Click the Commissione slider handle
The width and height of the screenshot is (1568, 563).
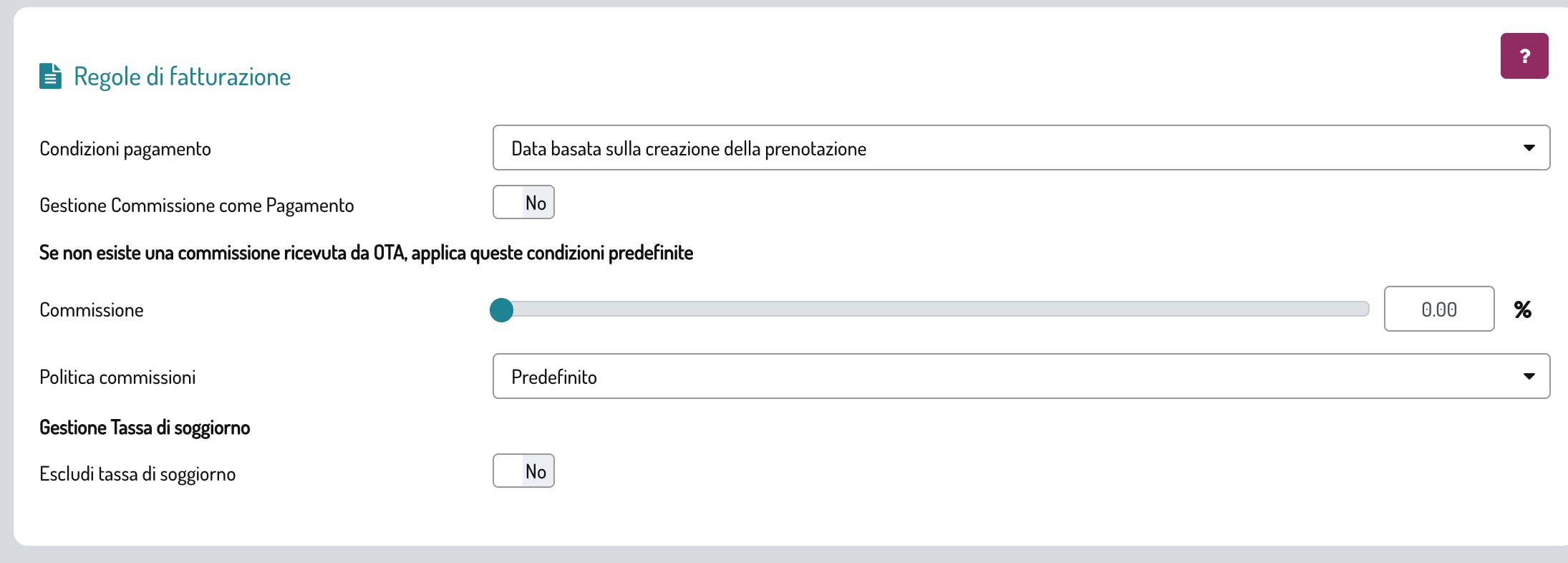[x=501, y=309]
